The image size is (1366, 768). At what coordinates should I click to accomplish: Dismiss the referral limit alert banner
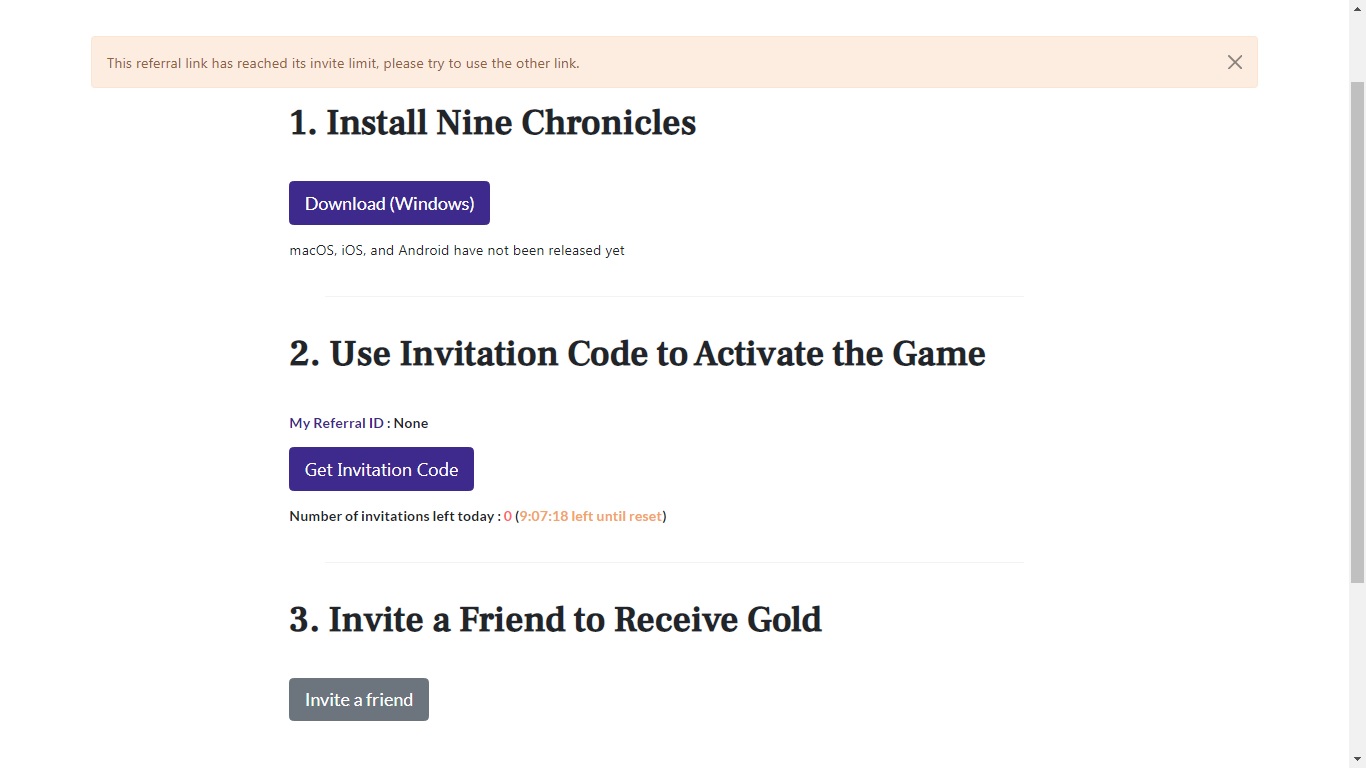pos(1235,62)
